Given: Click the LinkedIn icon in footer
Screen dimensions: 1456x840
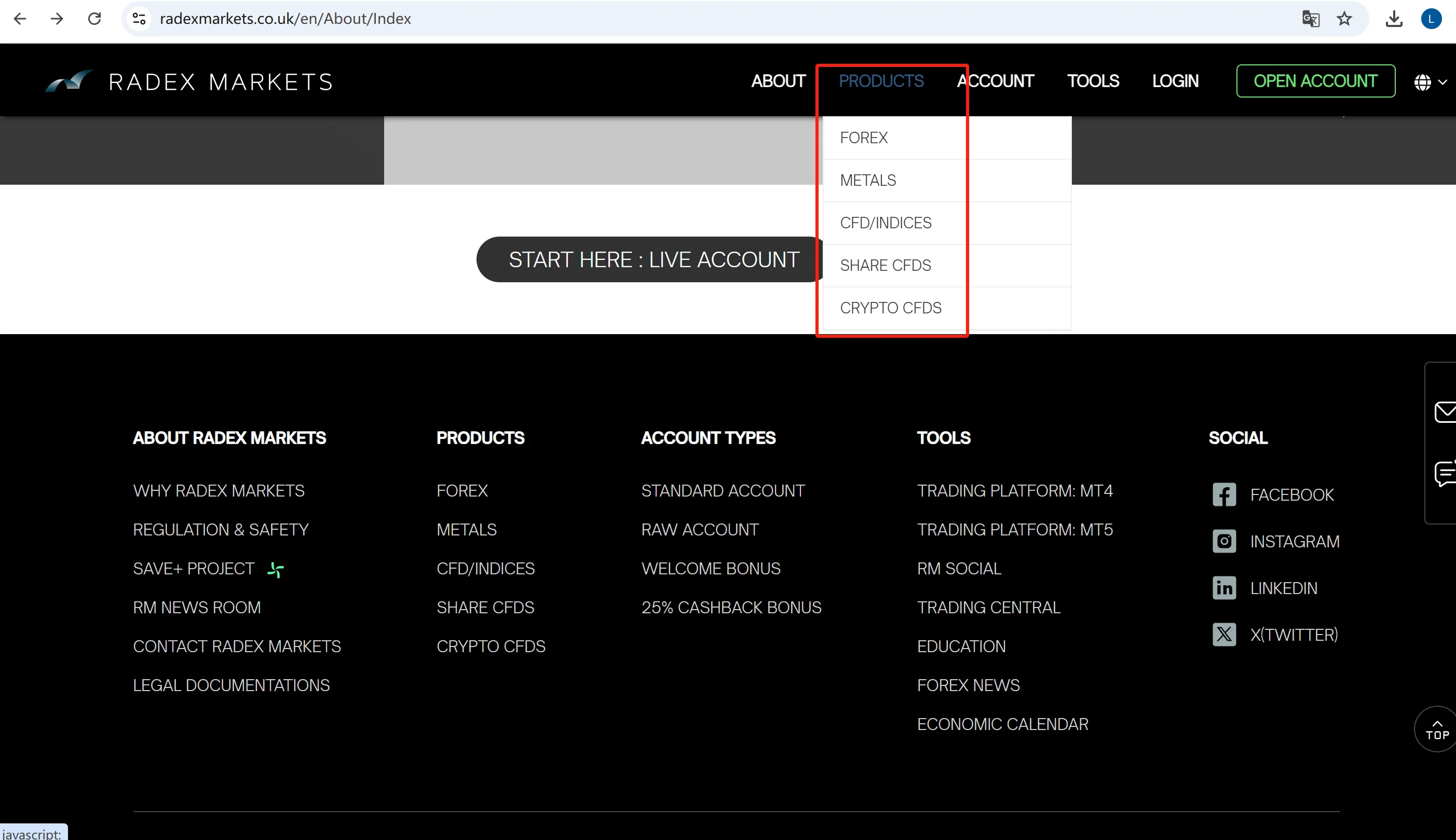Looking at the screenshot, I should click(1224, 588).
